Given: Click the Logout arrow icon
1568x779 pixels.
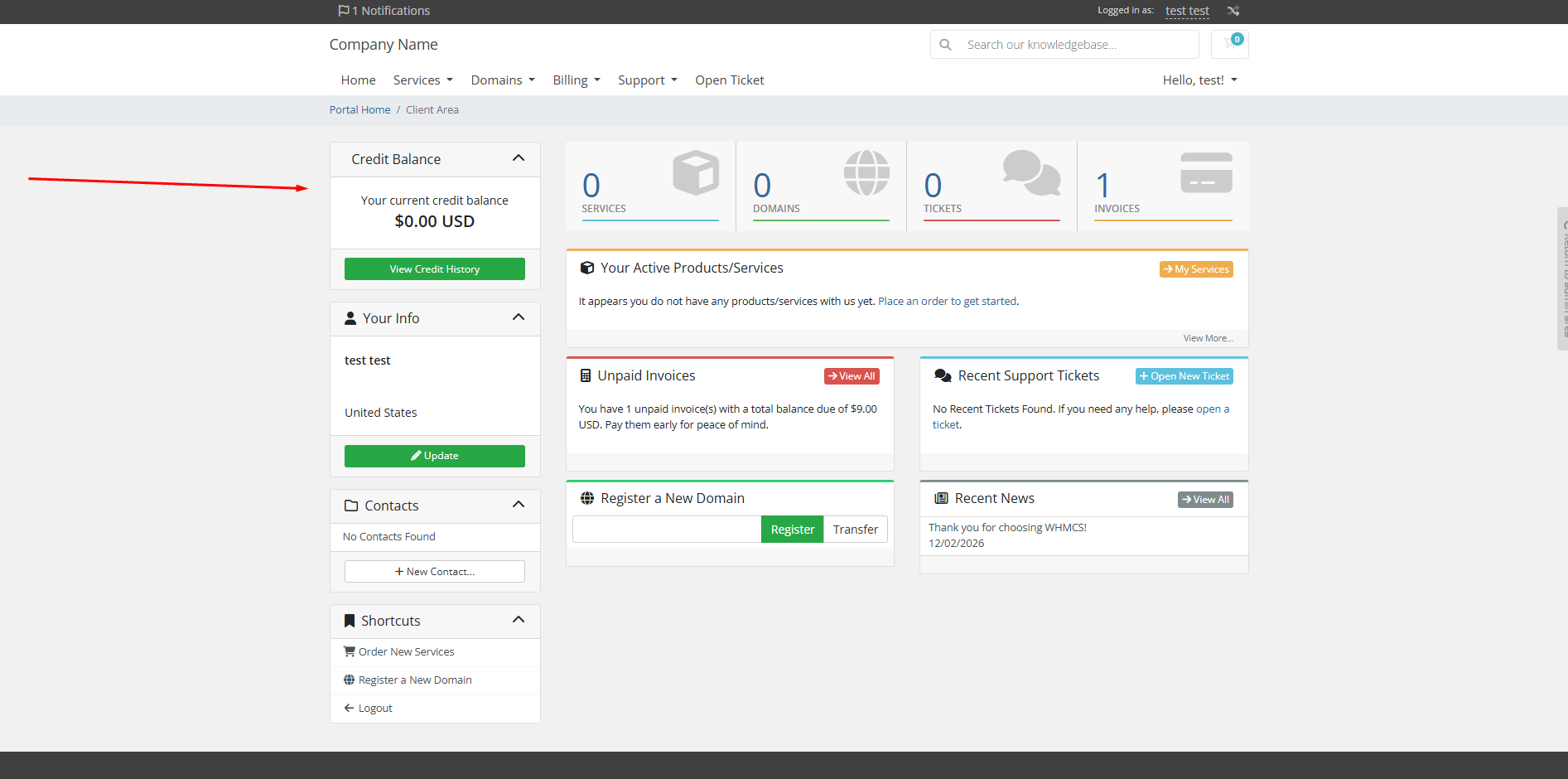Looking at the screenshot, I should (x=349, y=708).
